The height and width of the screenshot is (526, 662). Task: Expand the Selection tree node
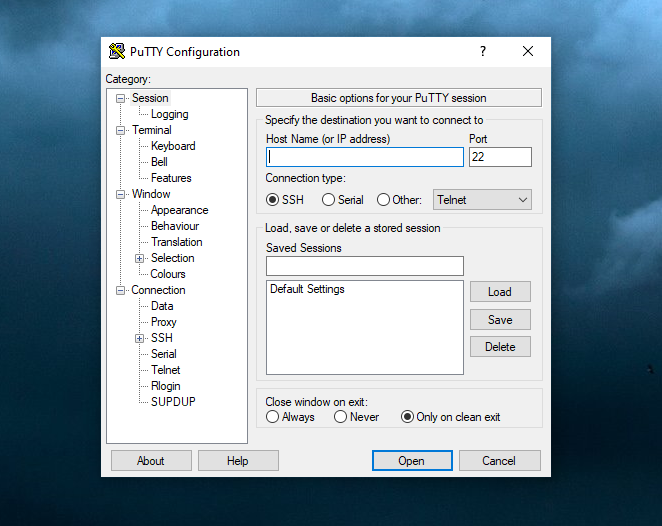pos(139,258)
